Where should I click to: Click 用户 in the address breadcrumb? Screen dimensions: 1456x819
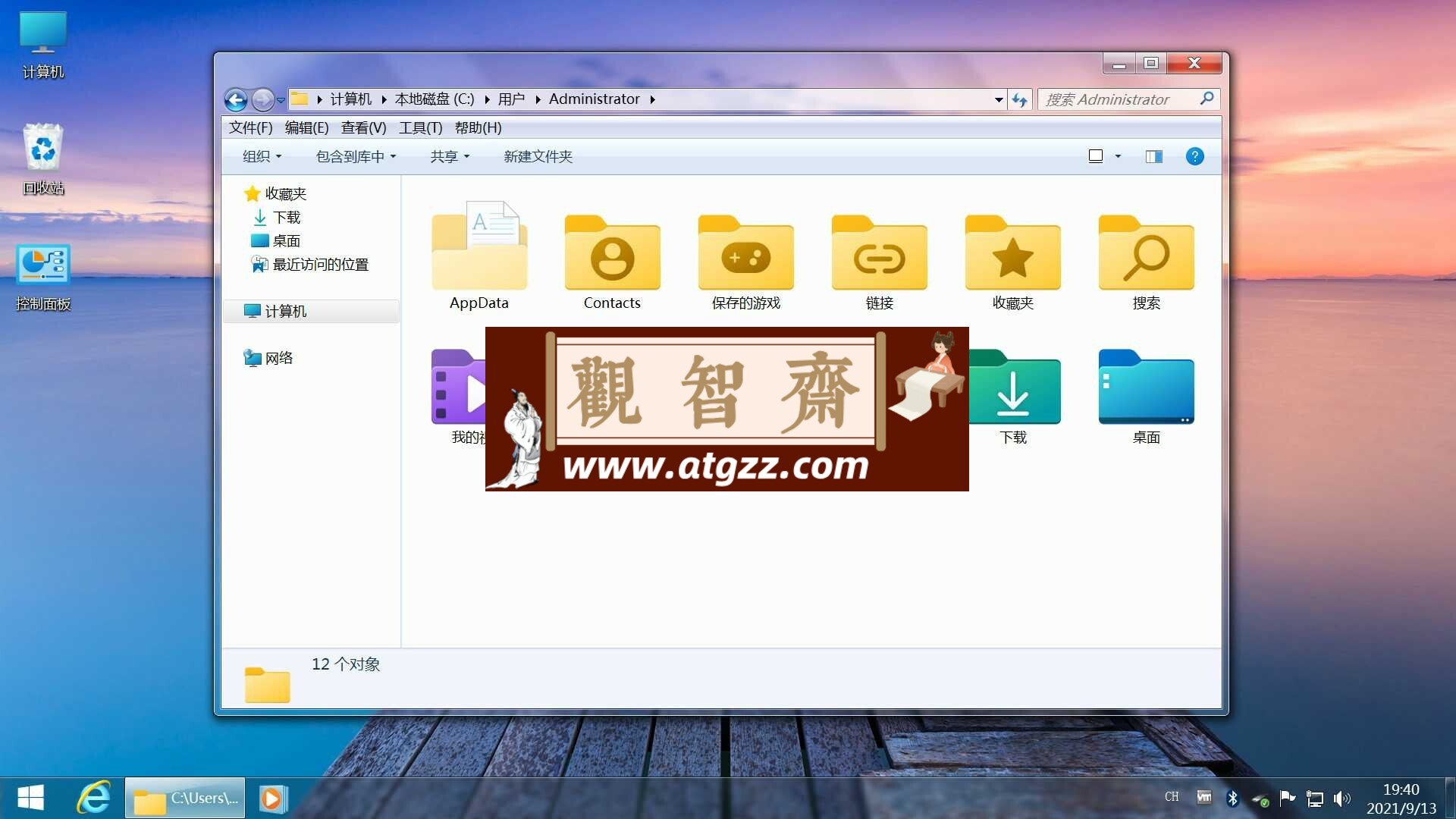pos(511,99)
